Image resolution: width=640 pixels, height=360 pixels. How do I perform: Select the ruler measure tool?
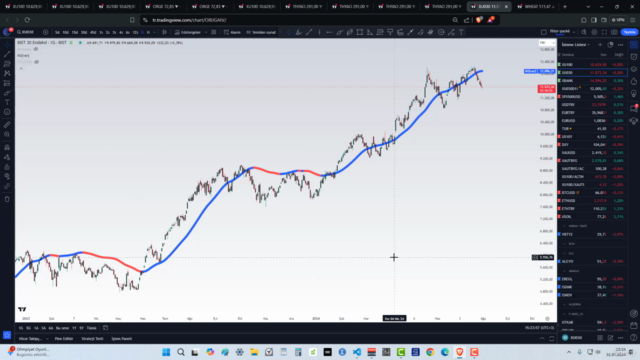pos(7,125)
